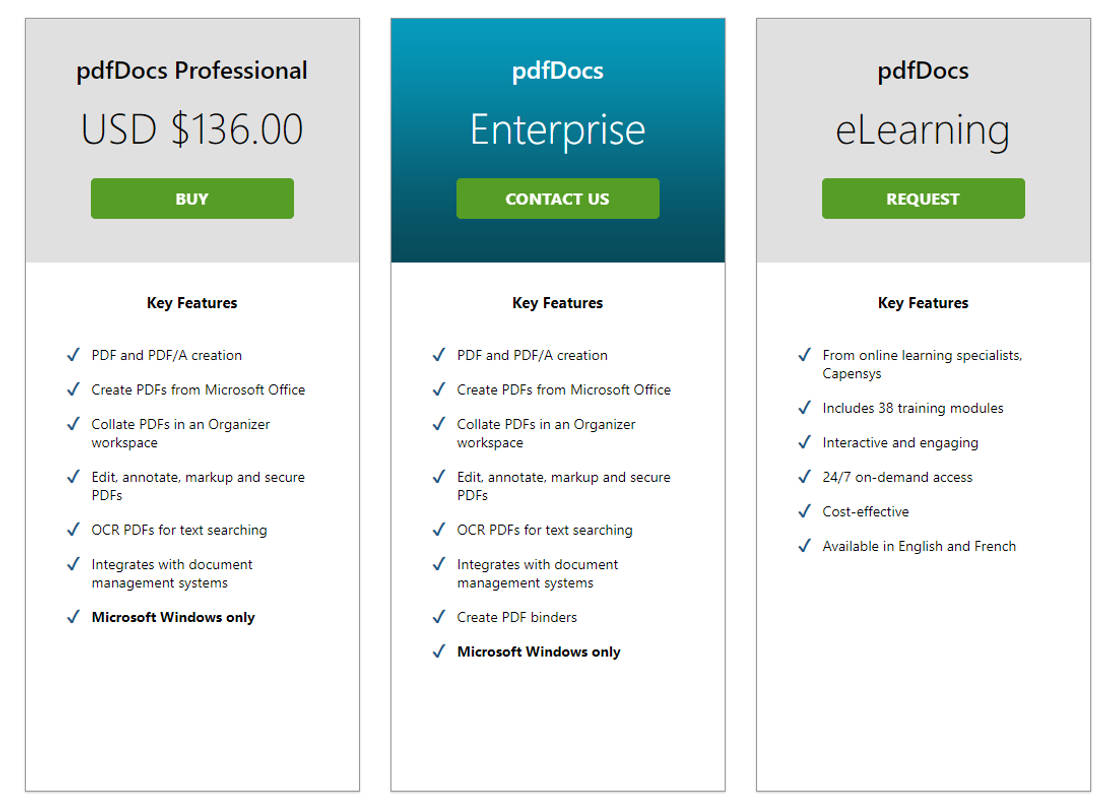Screen dimensions: 1108x801
Task: Click the checkmark beside Includes 38 training modules
Action: pyautogui.click(x=804, y=408)
